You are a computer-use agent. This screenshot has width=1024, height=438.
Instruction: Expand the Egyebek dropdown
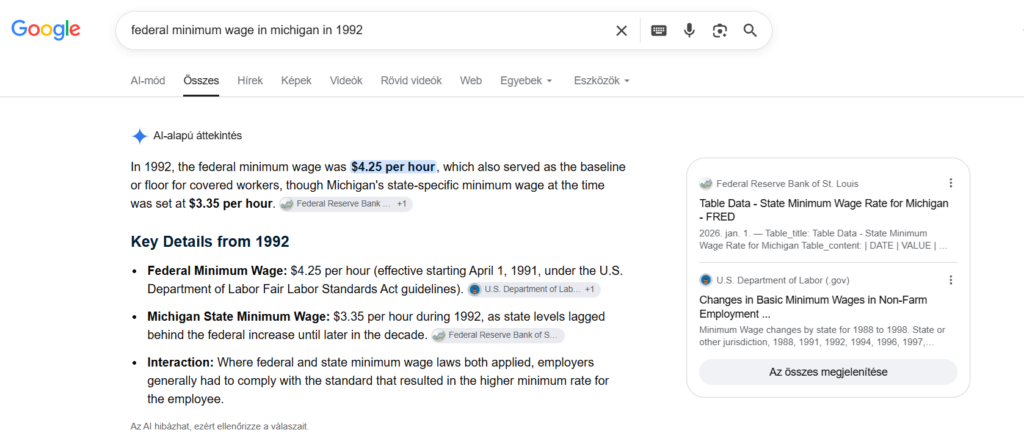click(526, 81)
